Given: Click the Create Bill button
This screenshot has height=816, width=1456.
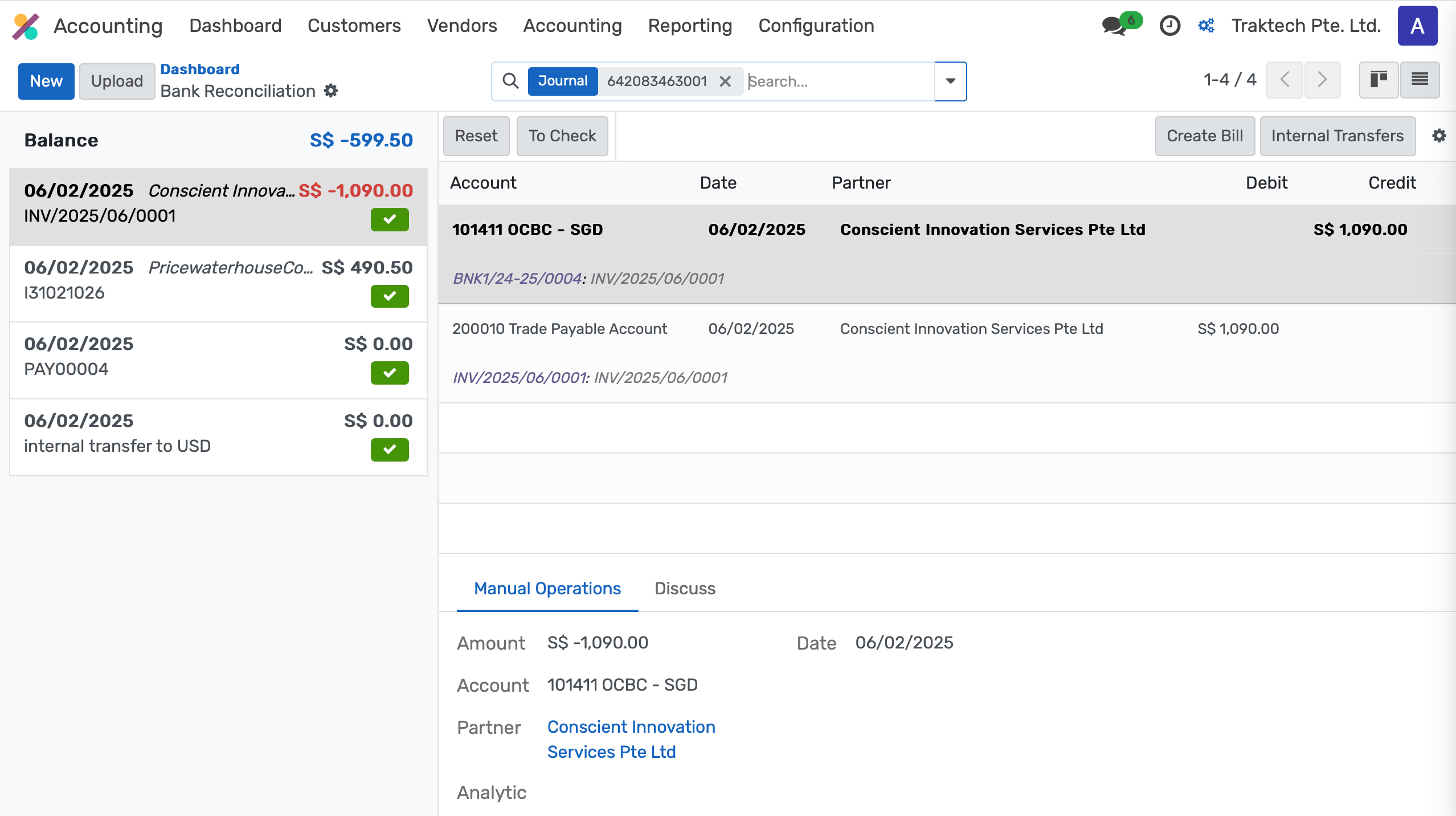Looking at the screenshot, I should 1204,136.
